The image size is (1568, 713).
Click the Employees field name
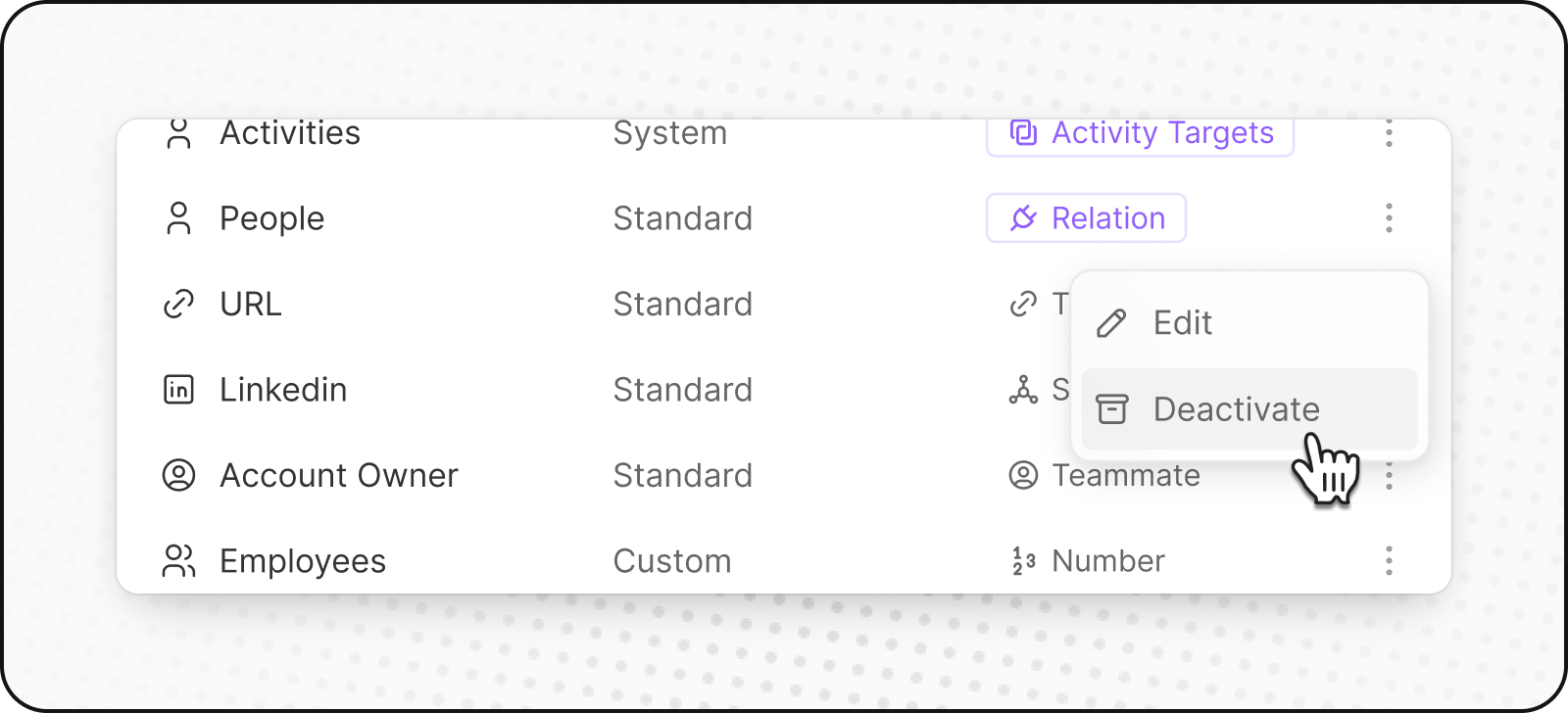coord(303,561)
